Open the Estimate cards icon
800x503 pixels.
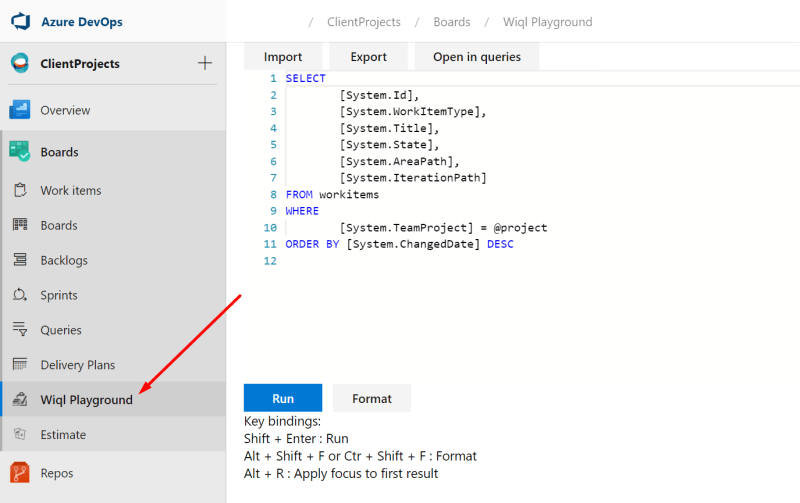click(20, 434)
